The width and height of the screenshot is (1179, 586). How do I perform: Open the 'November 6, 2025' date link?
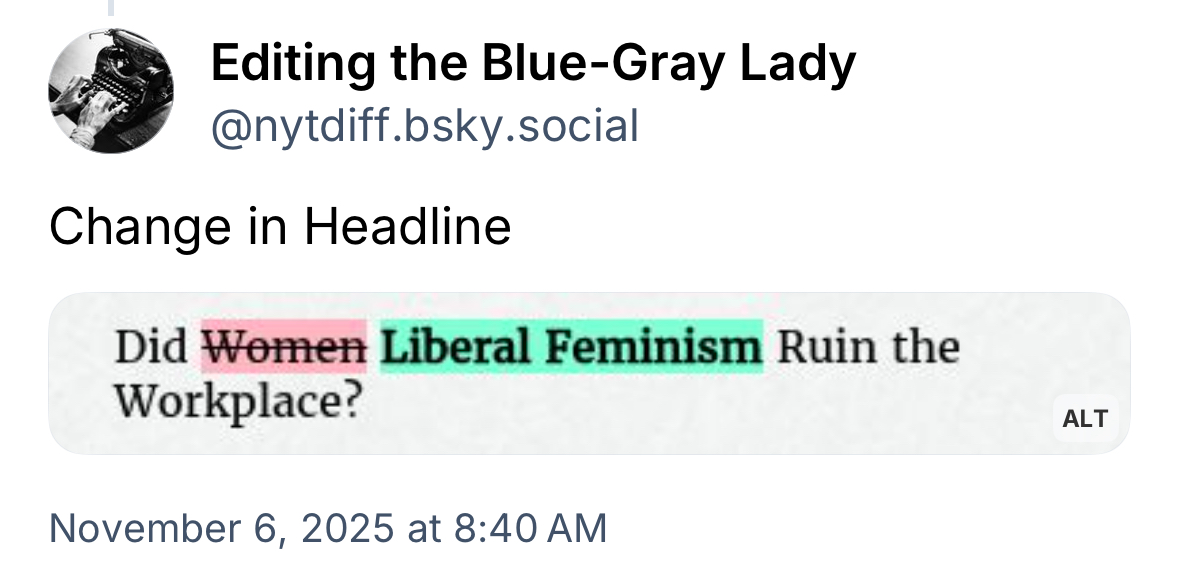coord(222,527)
